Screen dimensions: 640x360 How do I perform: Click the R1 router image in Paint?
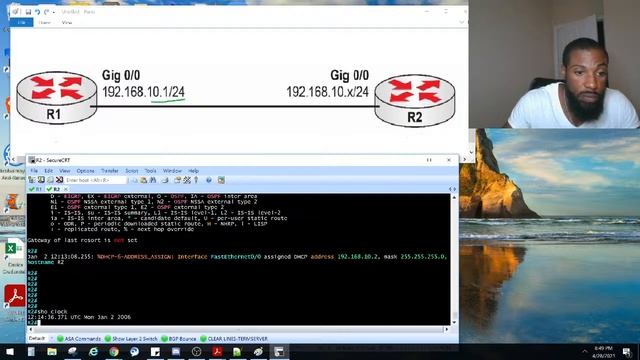(56, 97)
